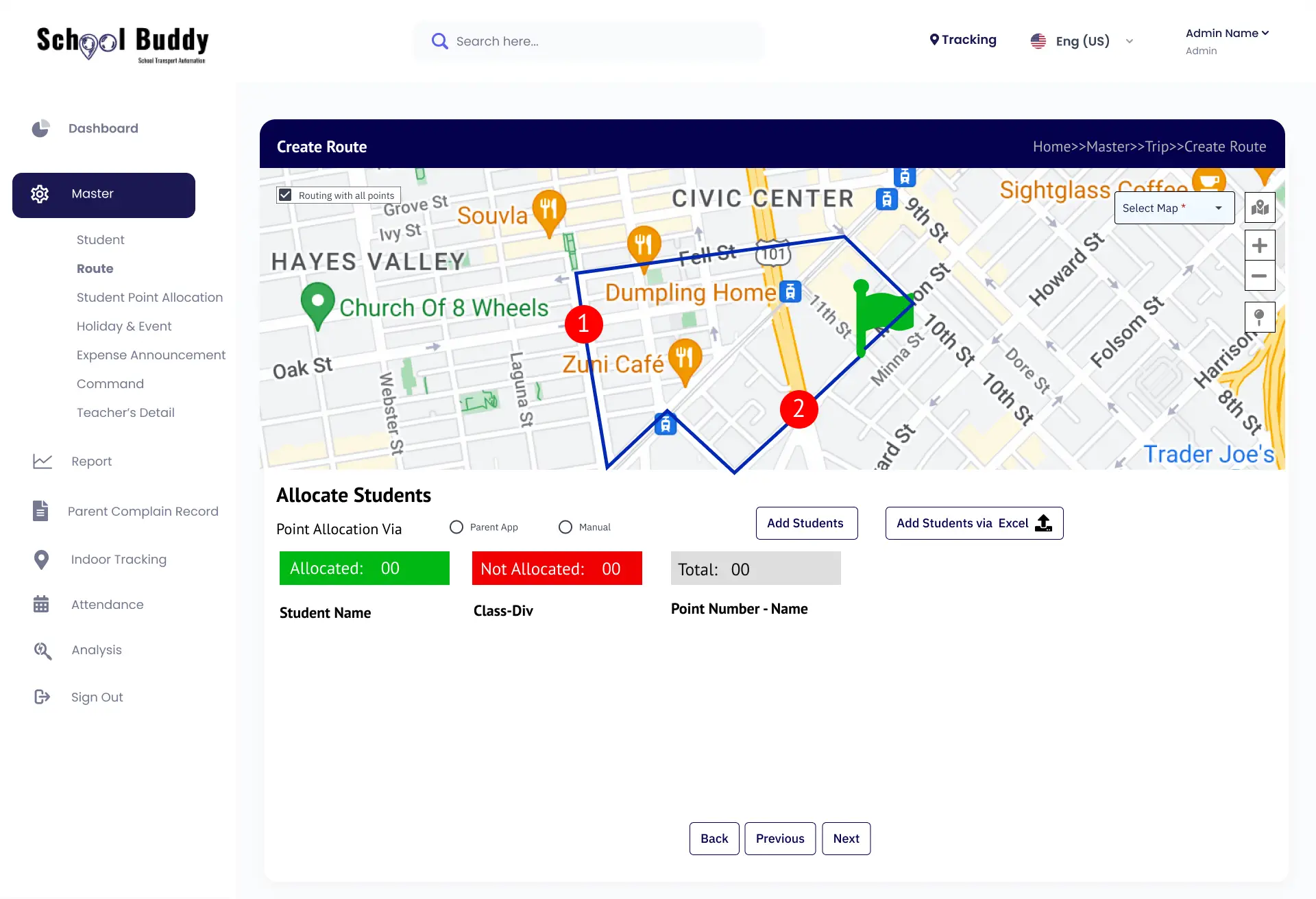1316x899 pixels.
Task: Click the Attendance calendar icon
Action: tap(41, 604)
